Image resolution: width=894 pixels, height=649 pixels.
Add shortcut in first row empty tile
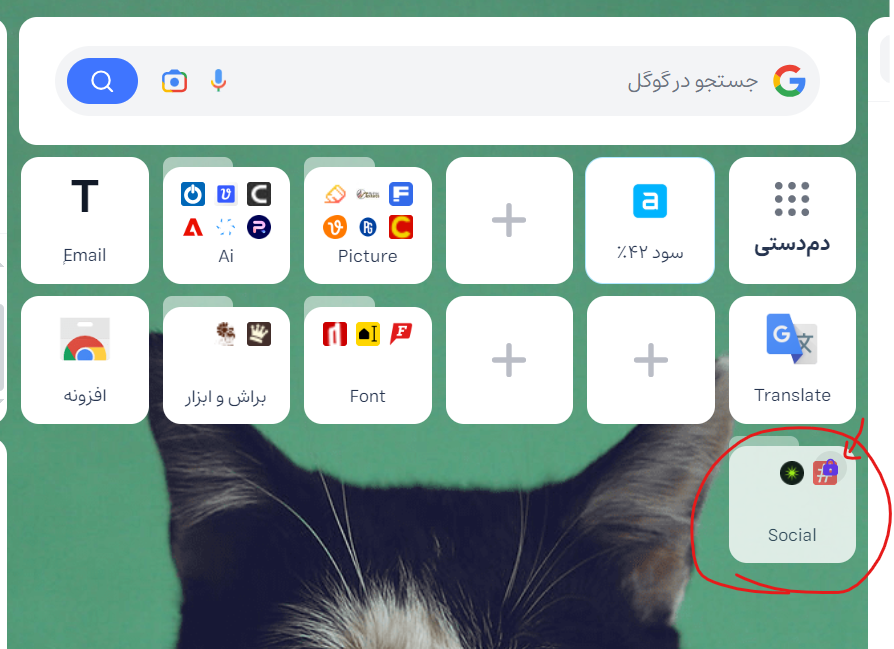tap(509, 220)
